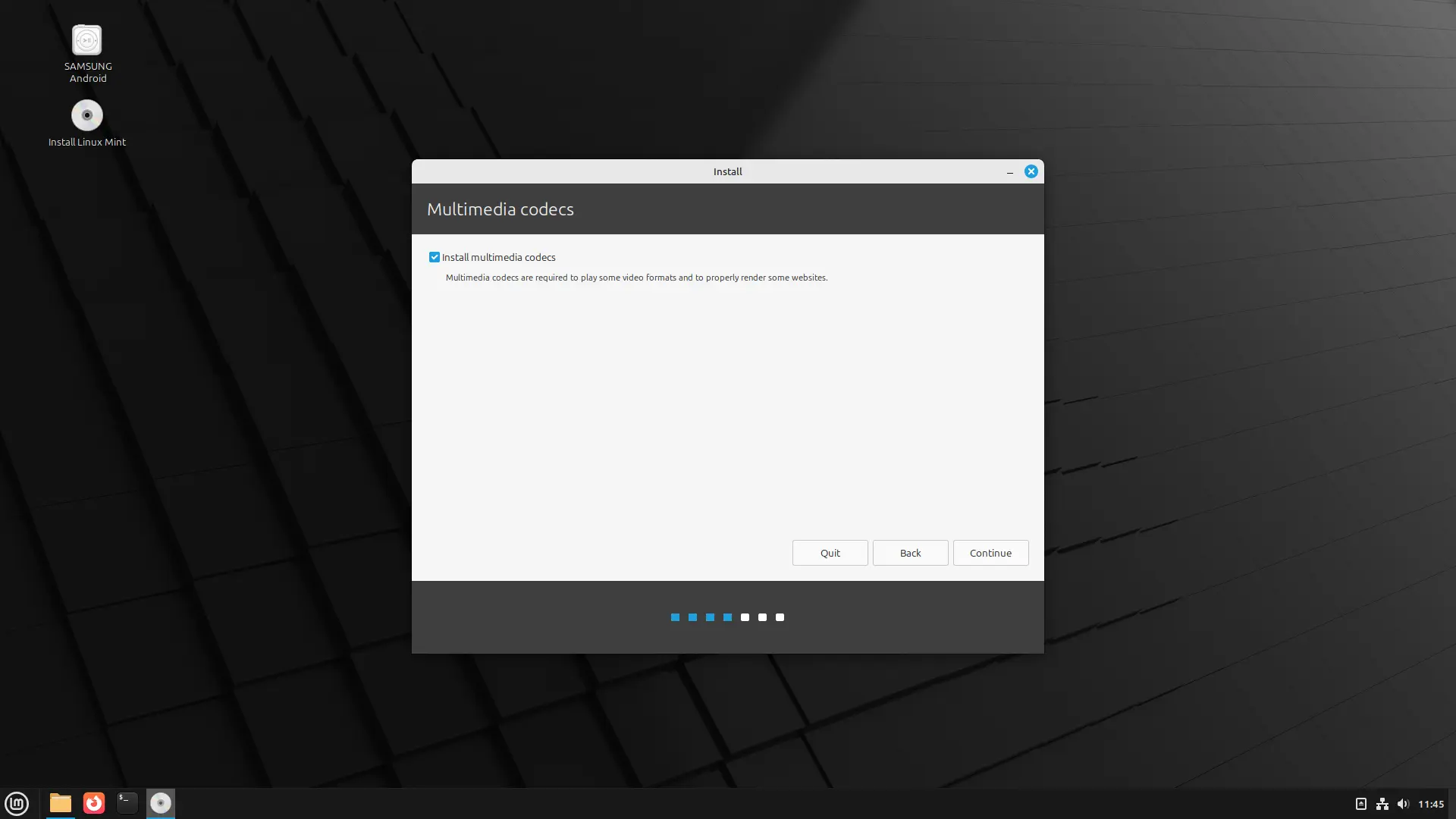This screenshot has width=1456, height=819.
Task: Click the Multimedia codecs description text
Action: [636, 278]
